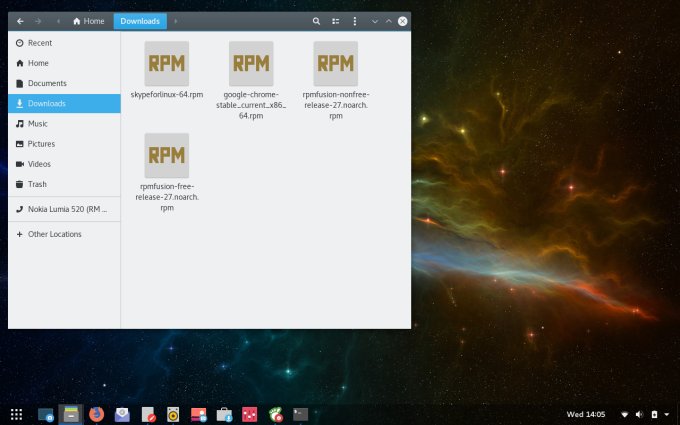Launch Firefox from the dock

pos(96,415)
